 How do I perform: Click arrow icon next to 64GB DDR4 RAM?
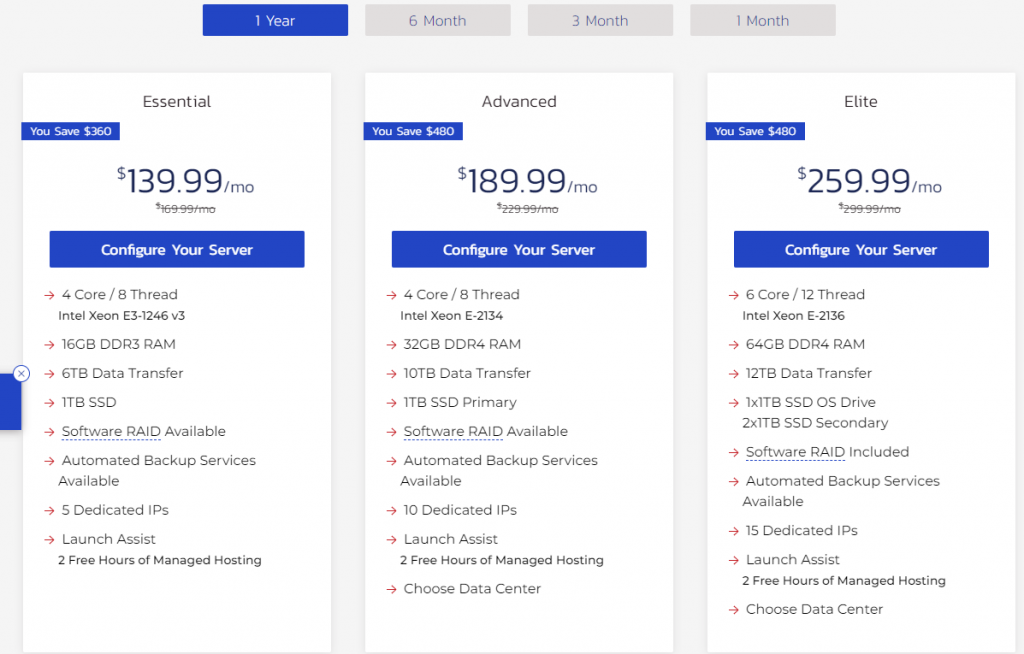click(x=733, y=345)
